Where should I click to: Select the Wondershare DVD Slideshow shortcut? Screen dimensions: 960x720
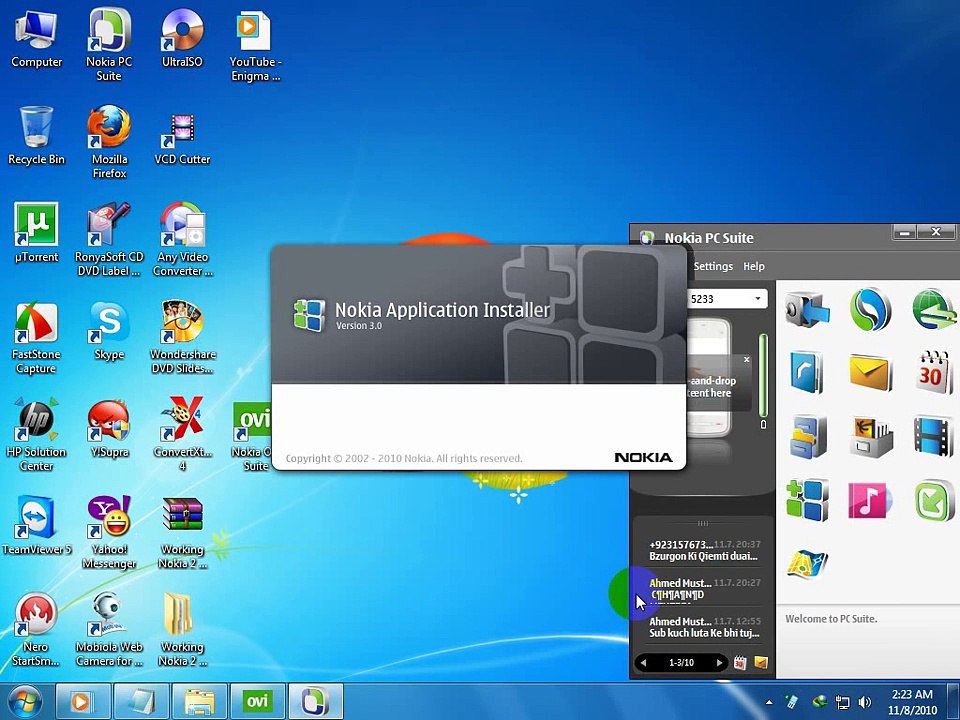[x=182, y=337]
